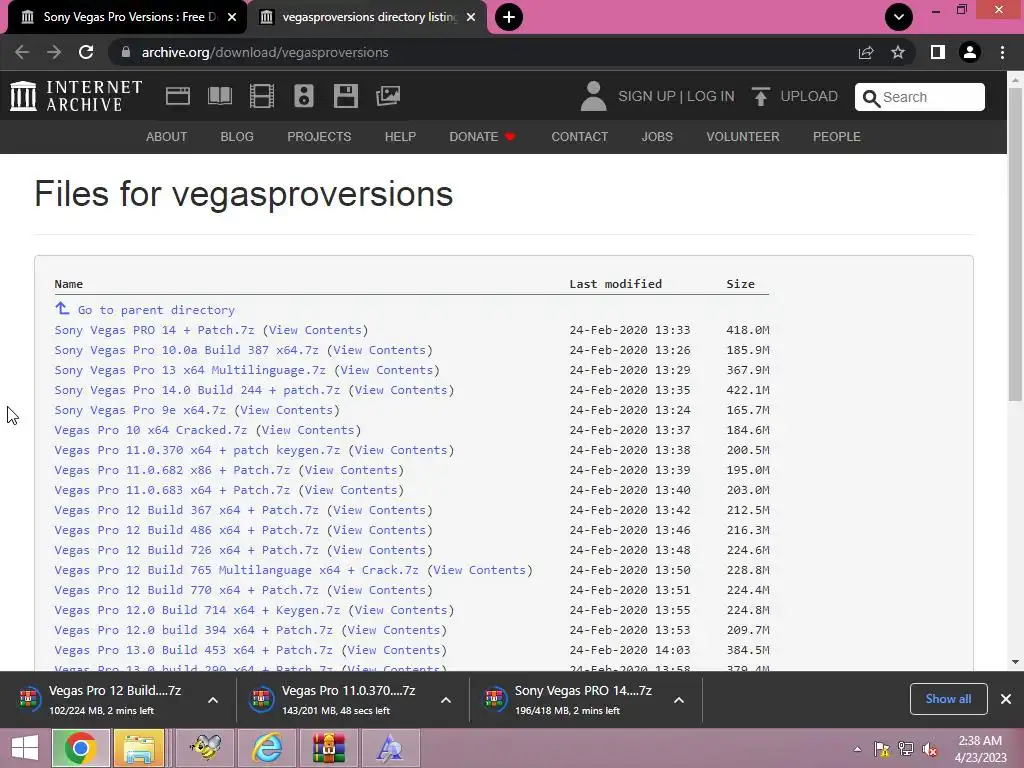The height and width of the screenshot is (768, 1024).
Task: Open Internet Explorer from the taskbar
Action: coord(268,748)
